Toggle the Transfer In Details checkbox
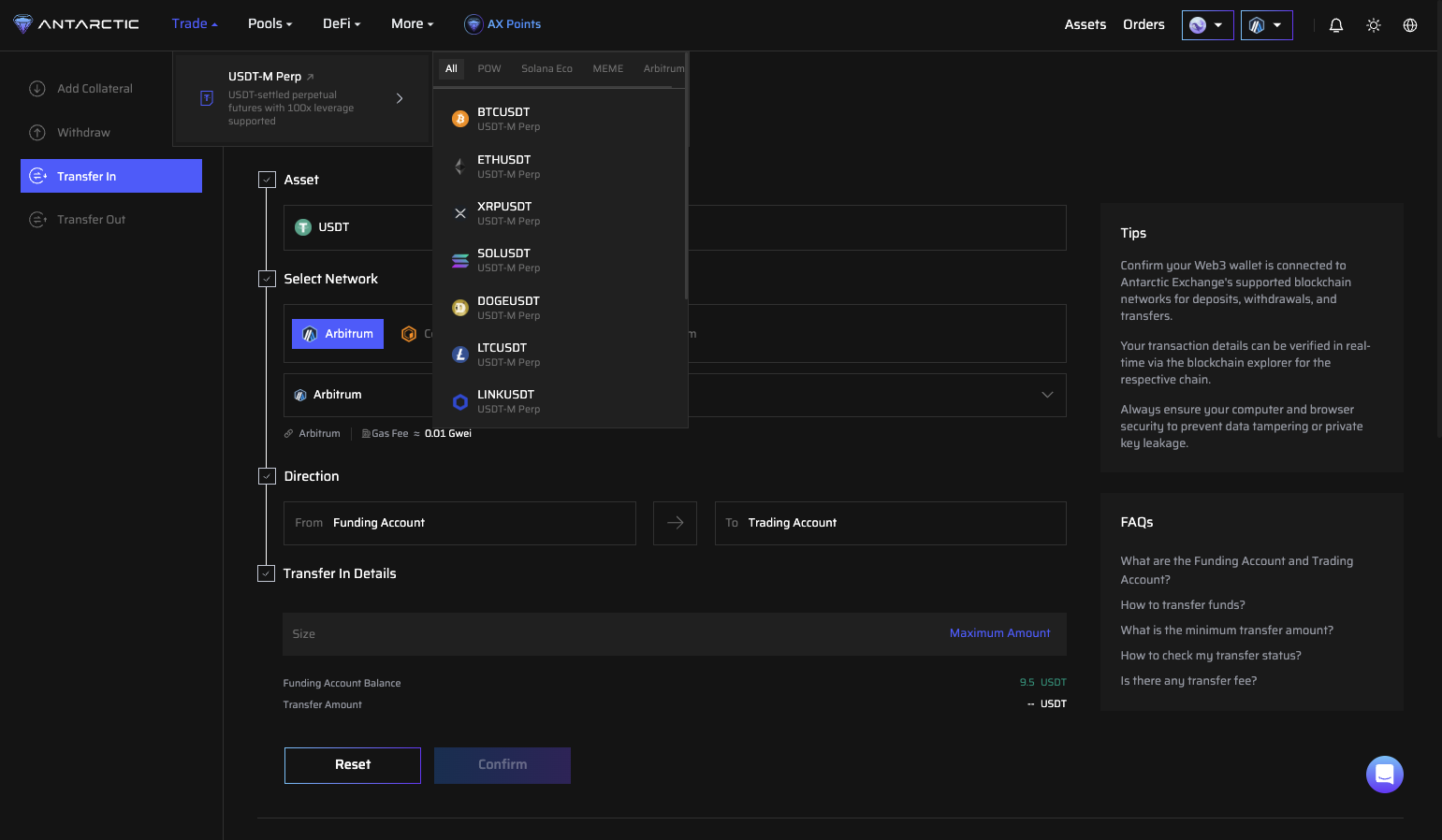 click(267, 573)
